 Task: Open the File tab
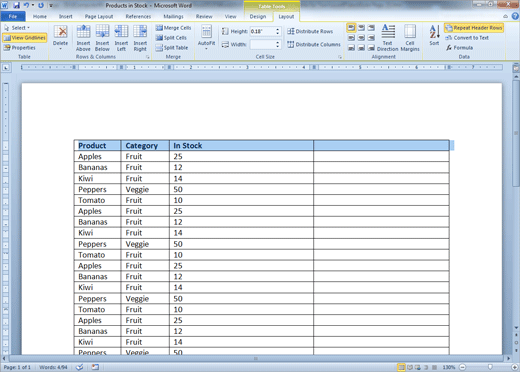13,16
